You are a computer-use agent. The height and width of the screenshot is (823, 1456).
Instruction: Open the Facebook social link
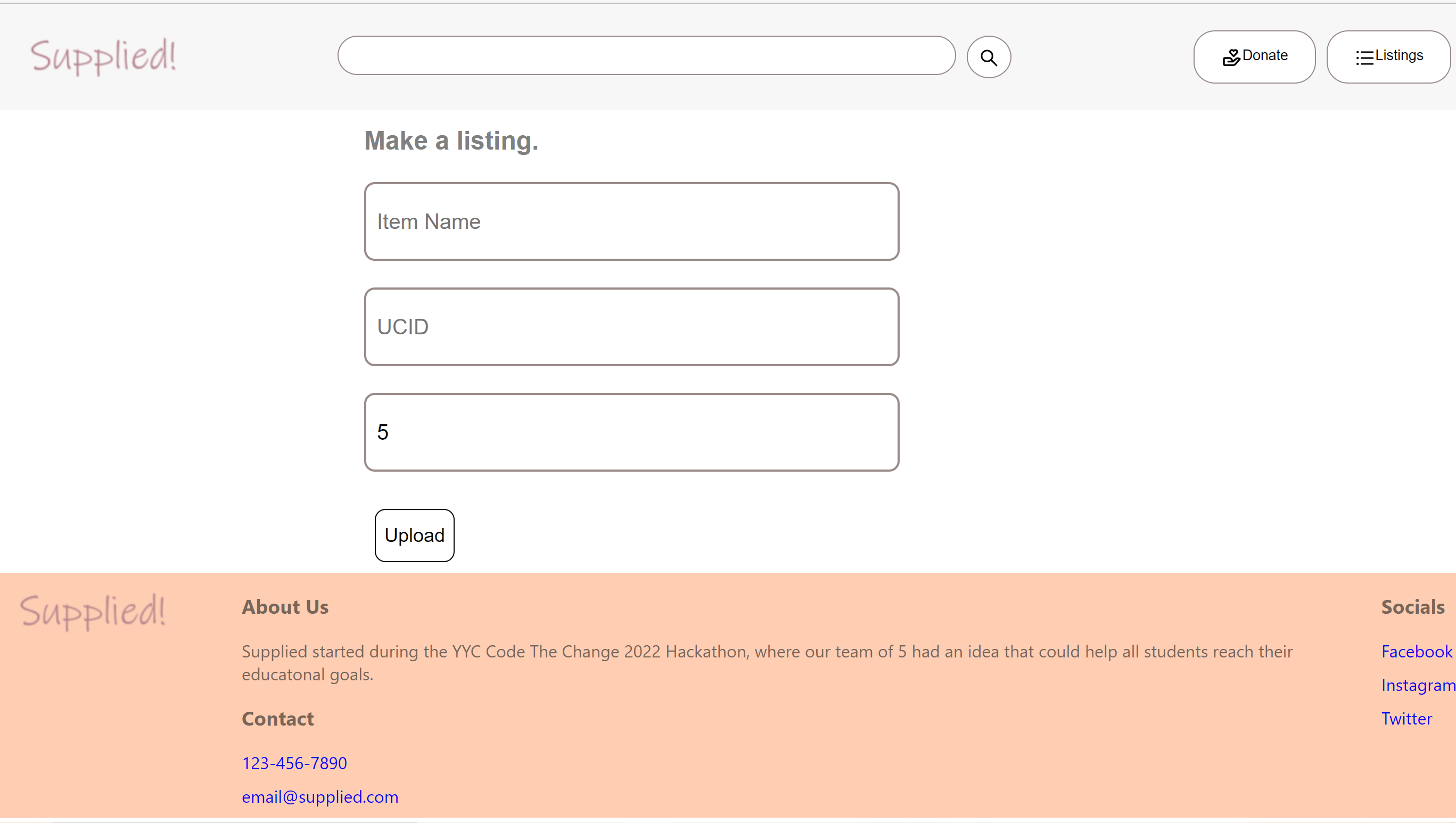pos(1416,652)
